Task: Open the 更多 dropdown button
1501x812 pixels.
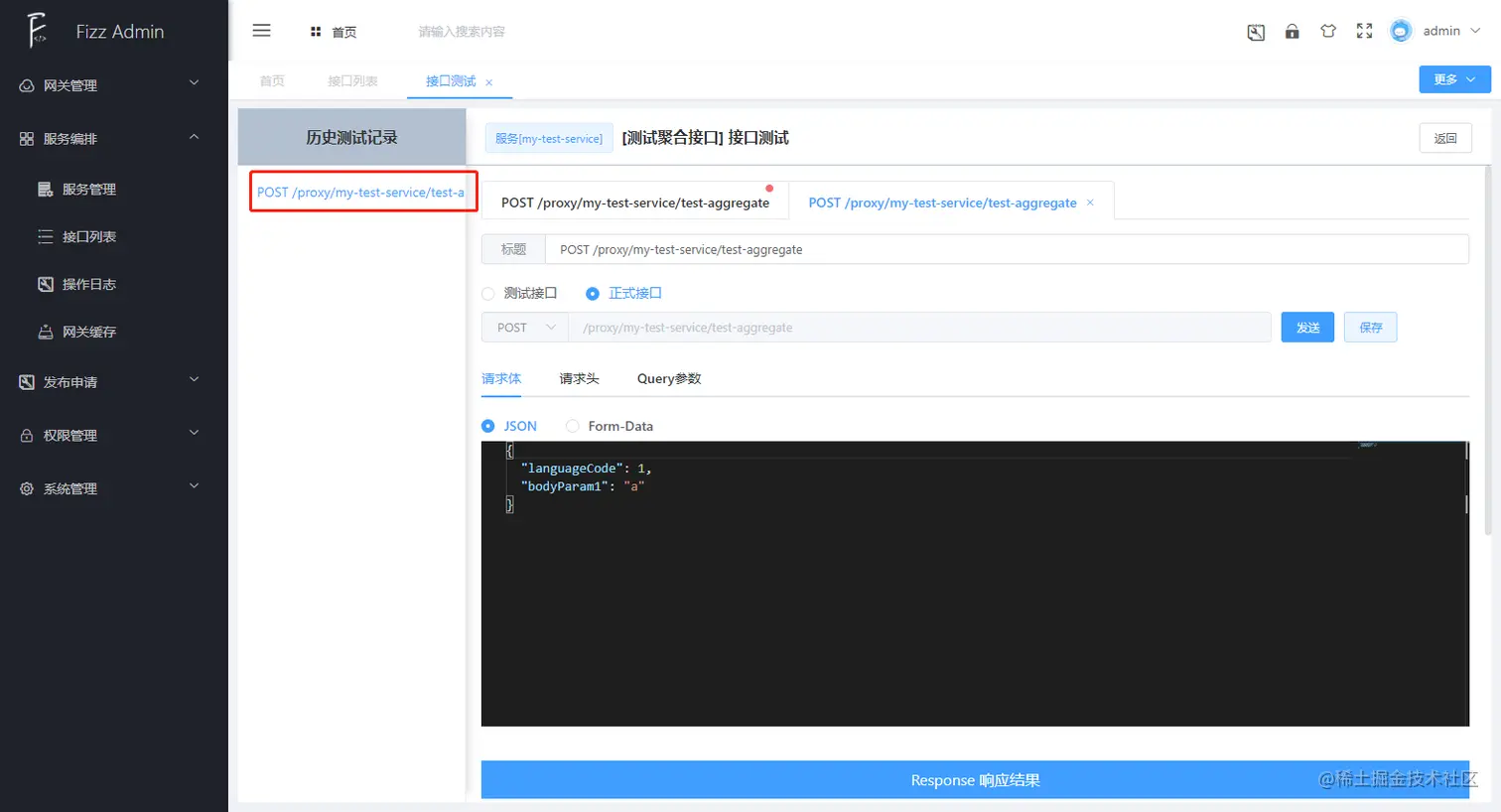Action: tap(1454, 79)
